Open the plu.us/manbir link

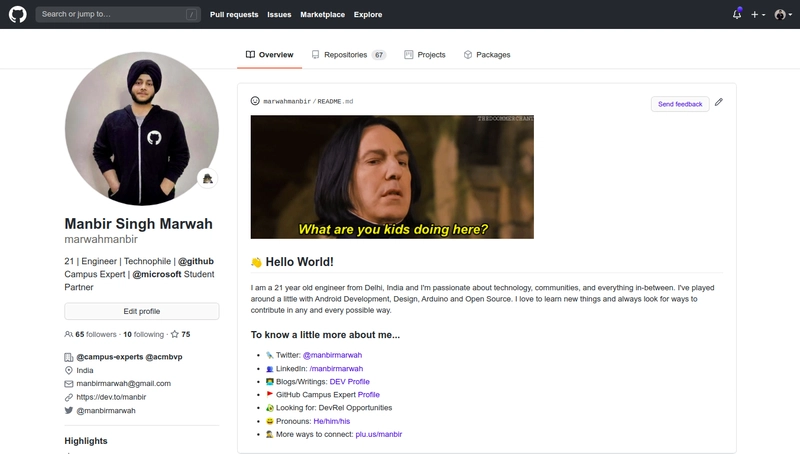click(x=379, y=435)
